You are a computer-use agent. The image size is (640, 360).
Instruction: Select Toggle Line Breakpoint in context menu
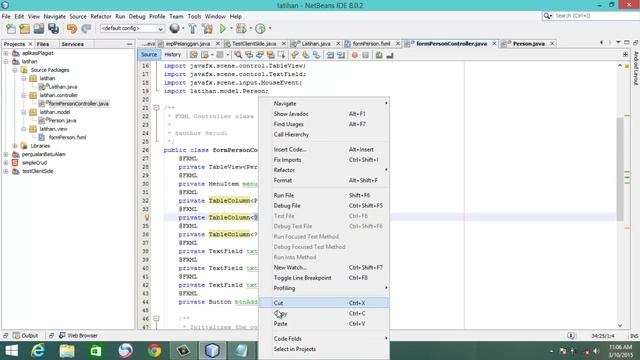pyautogui.click(x=324, y=278)
